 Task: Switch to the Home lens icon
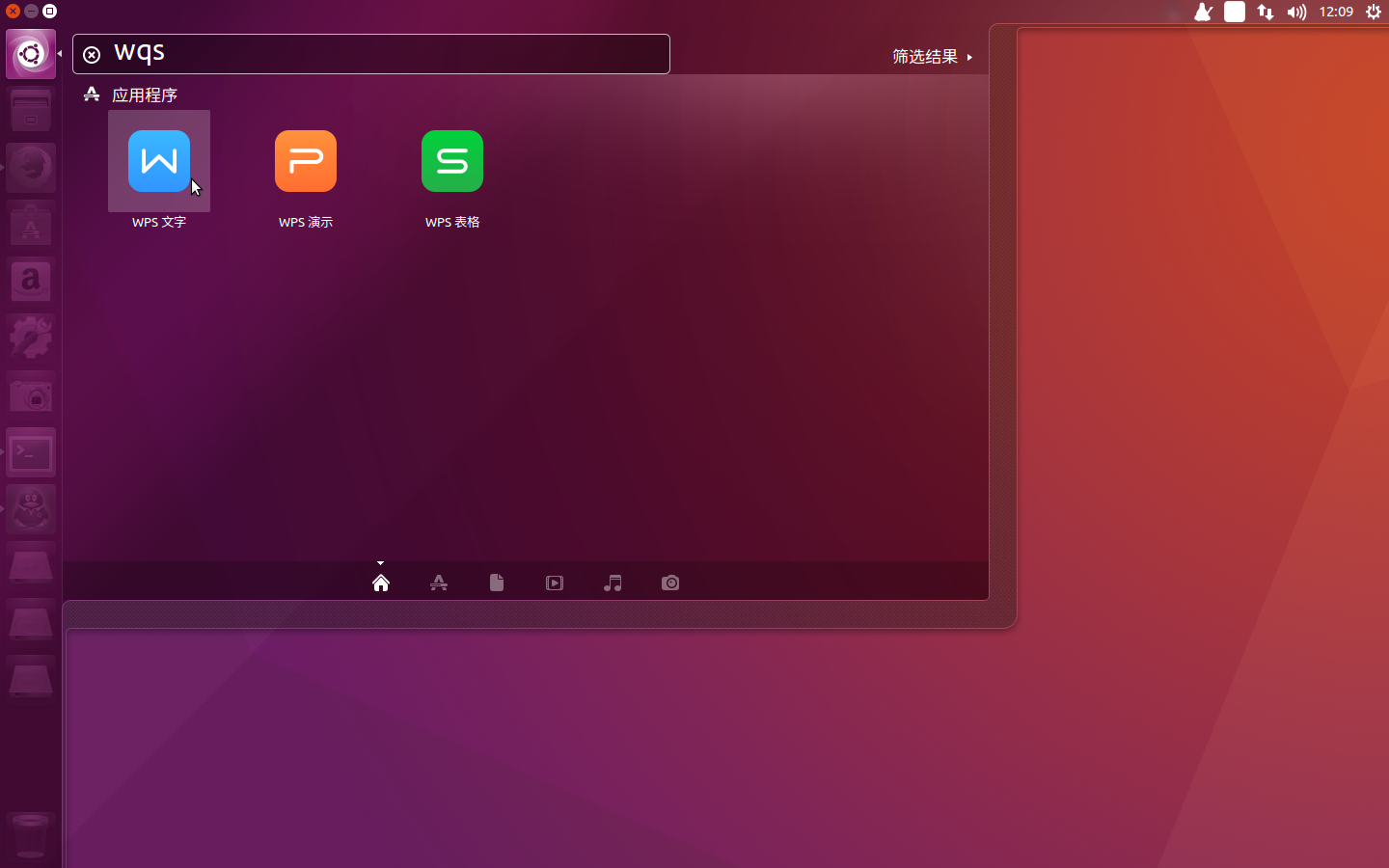point(380,583)
